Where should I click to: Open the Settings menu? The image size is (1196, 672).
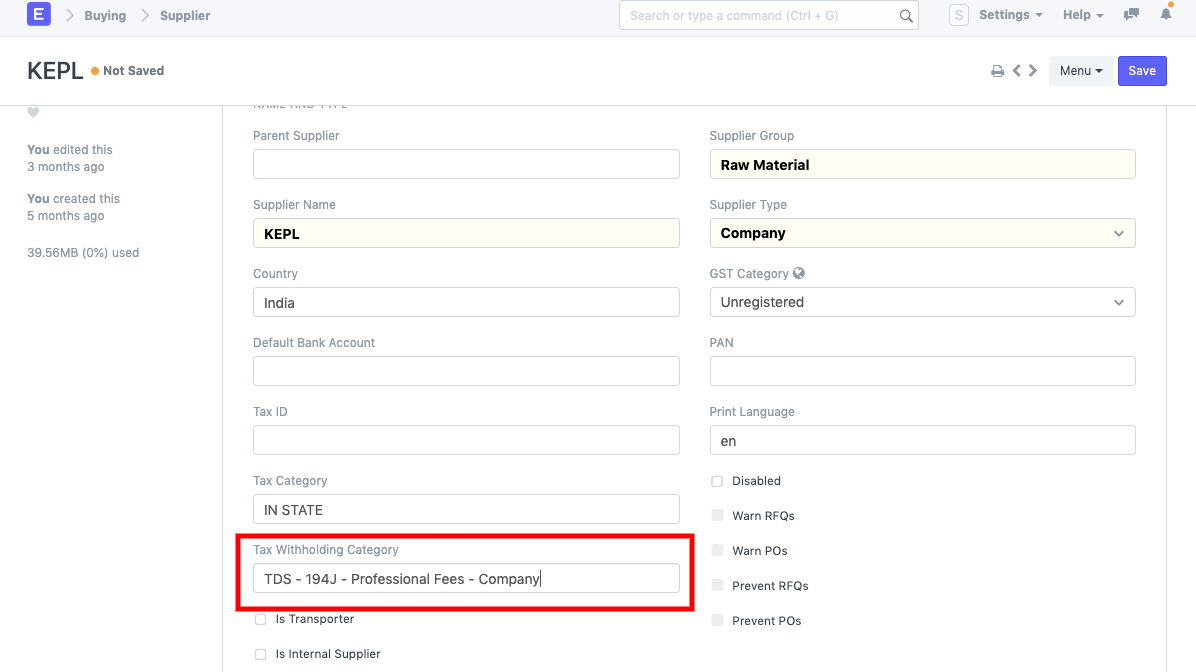(1010, 15)
